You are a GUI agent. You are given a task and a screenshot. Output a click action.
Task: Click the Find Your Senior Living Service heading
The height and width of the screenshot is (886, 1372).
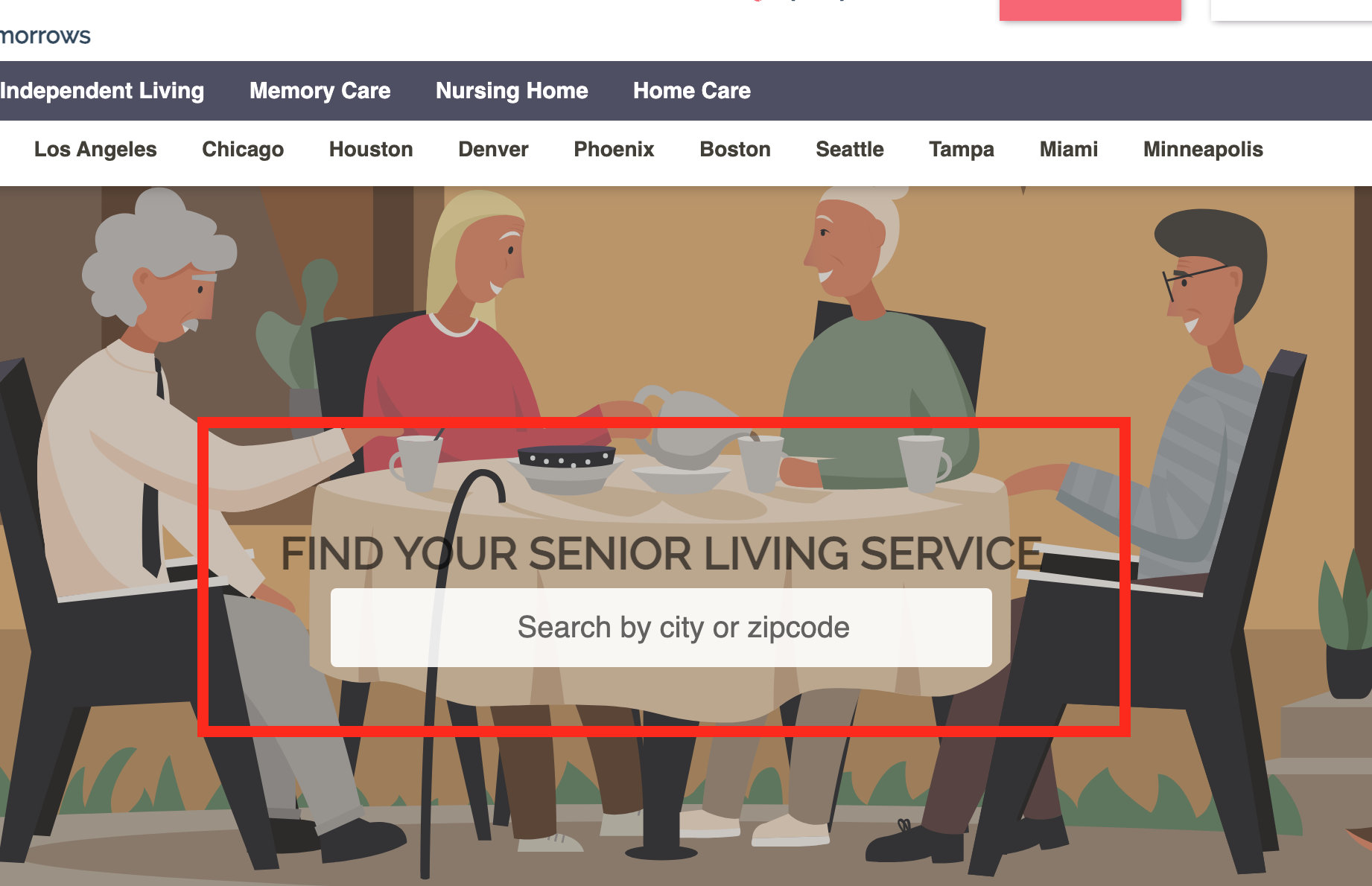click(x=661, y=554)
